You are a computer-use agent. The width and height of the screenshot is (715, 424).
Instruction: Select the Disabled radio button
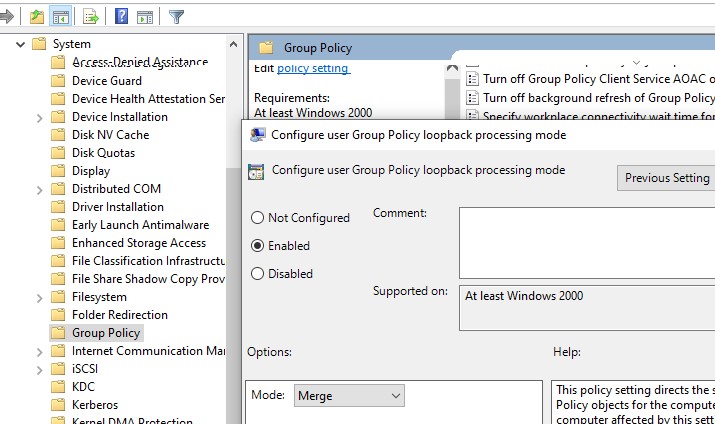pyautogui.click(x=258, y=274)
